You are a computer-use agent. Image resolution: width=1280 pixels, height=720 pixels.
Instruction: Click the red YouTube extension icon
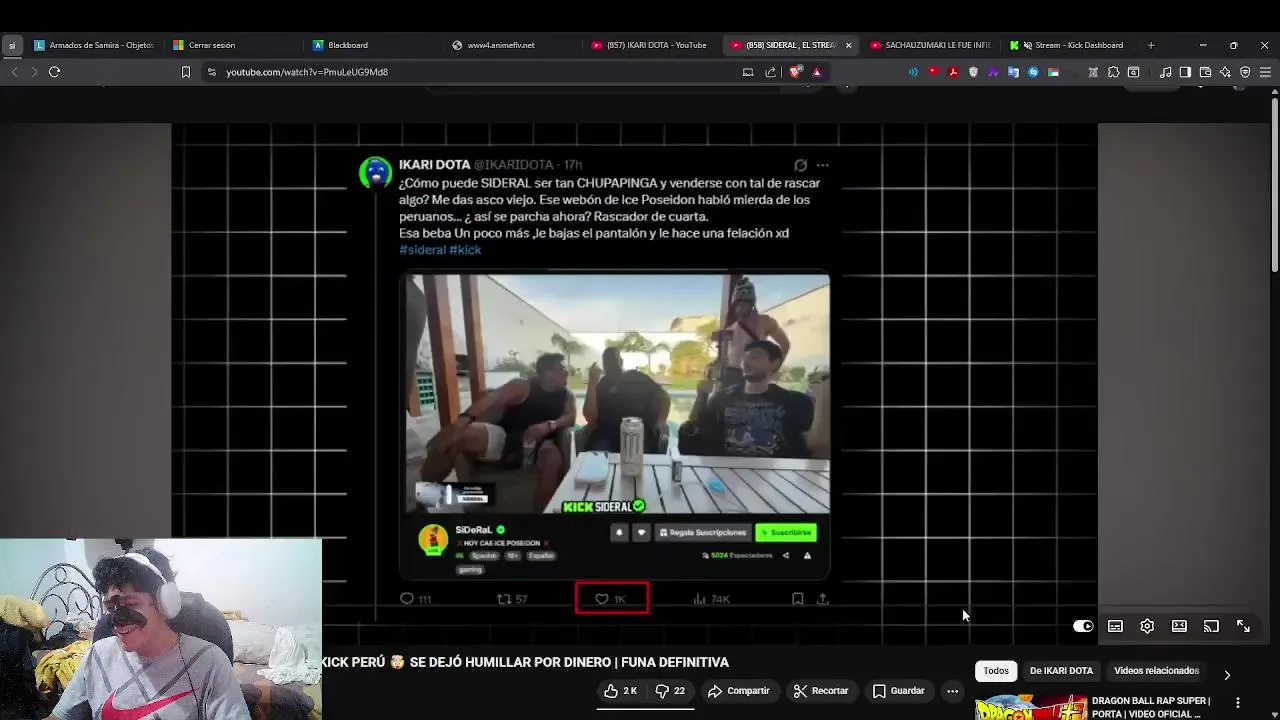pos(933,72)
